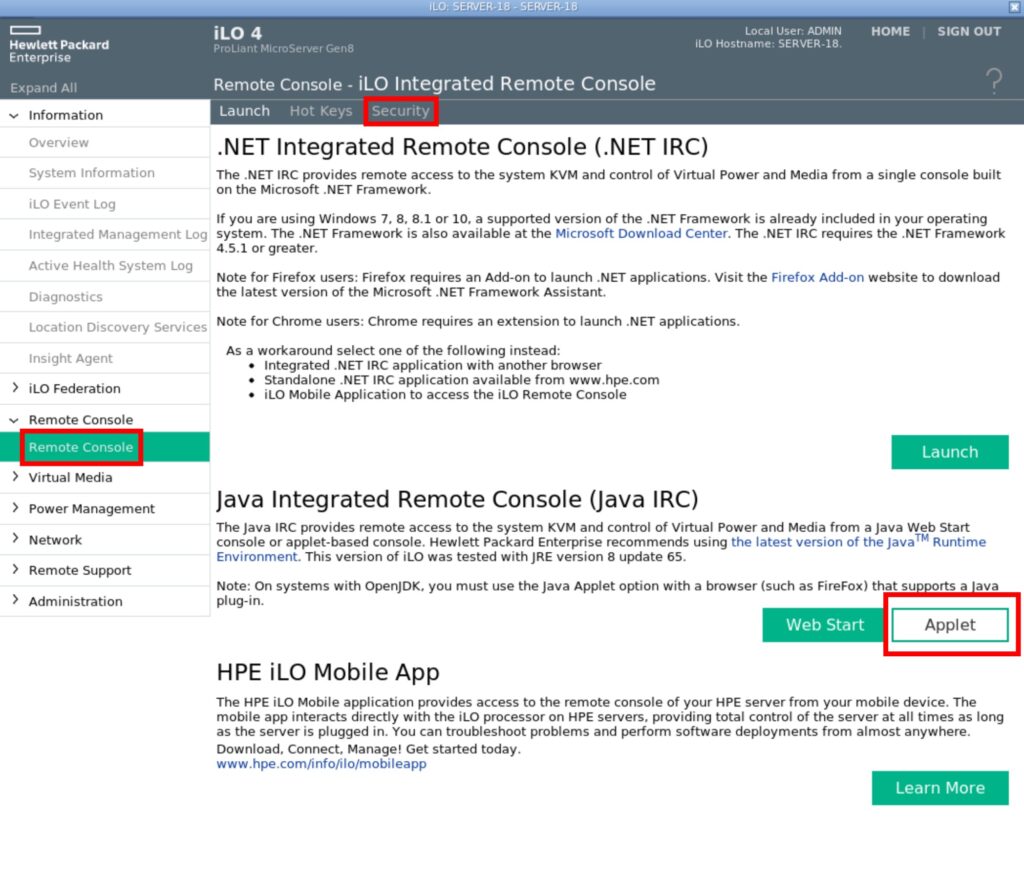Screen dimensions: 1024x876
Task: Collapse the Information section chevron
Action: click(x=14, y=116)
